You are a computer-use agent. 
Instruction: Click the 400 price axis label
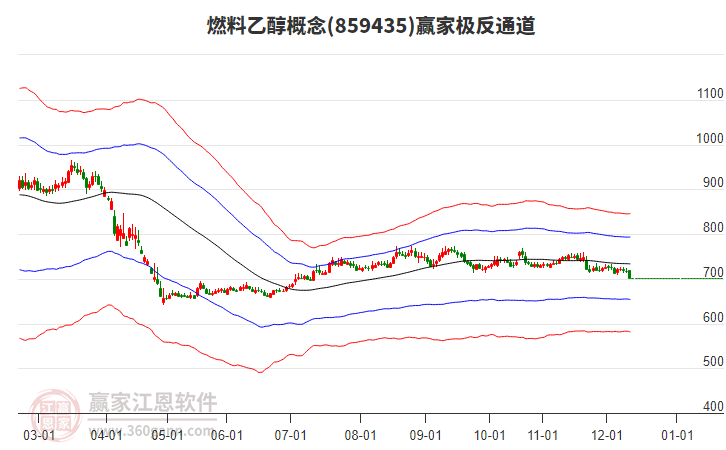click(x=713, y=406)
